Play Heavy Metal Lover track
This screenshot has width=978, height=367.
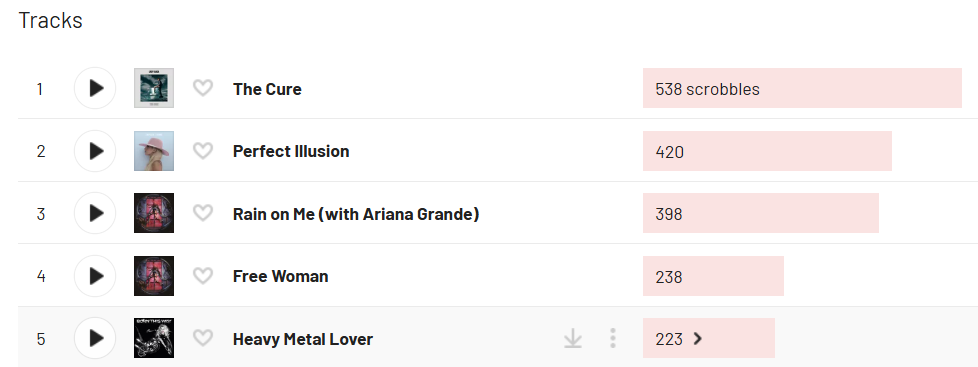coord(95,338)
